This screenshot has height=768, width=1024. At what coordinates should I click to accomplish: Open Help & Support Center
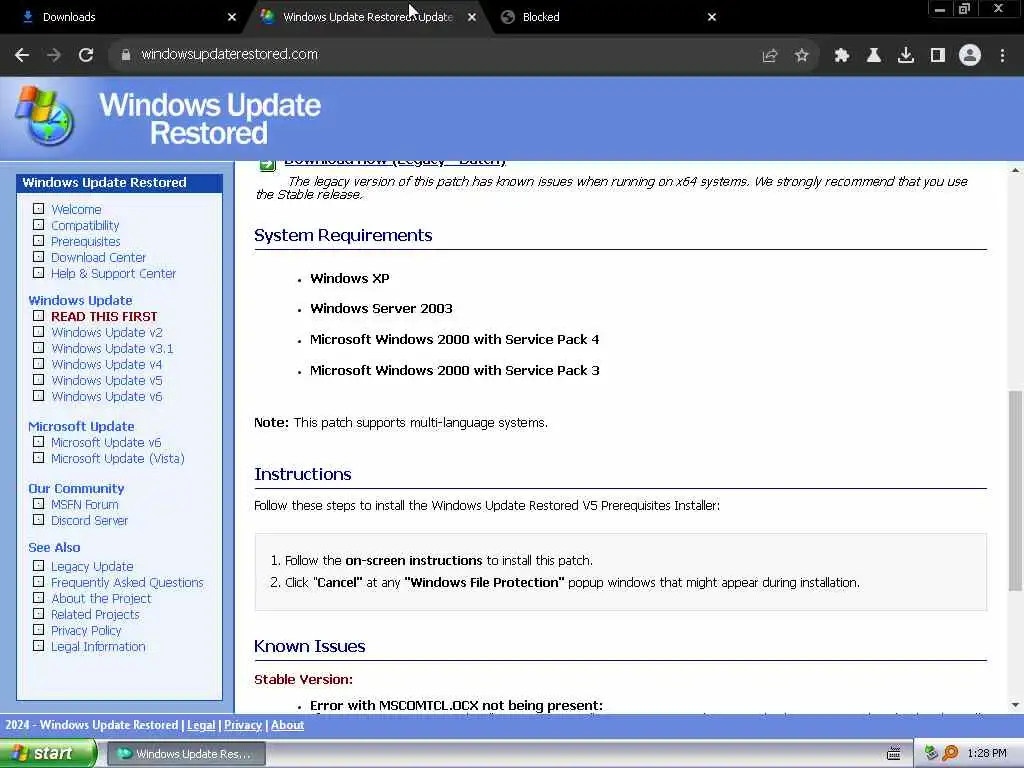114,274
